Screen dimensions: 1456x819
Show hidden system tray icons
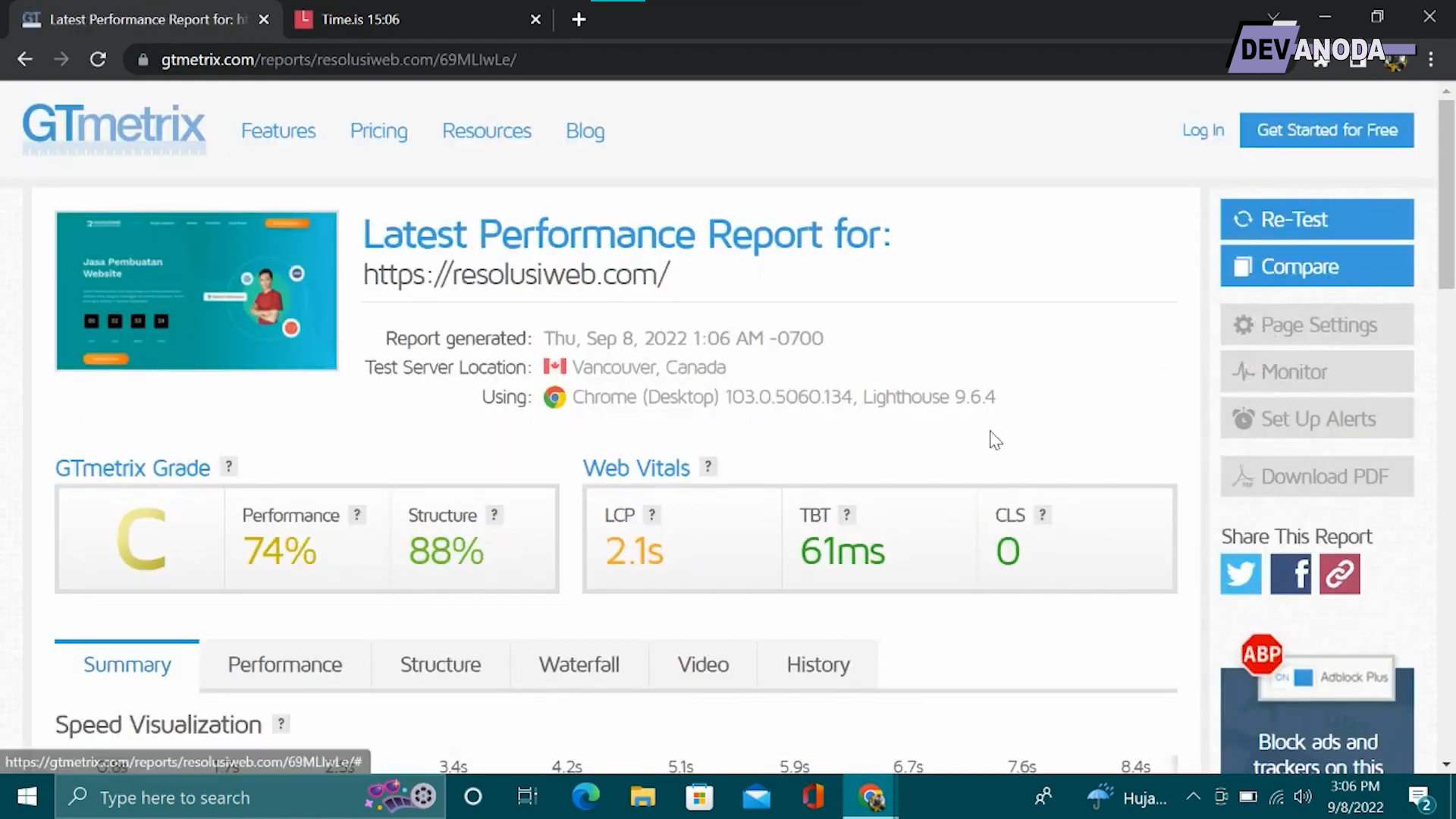pos(1193,796)
